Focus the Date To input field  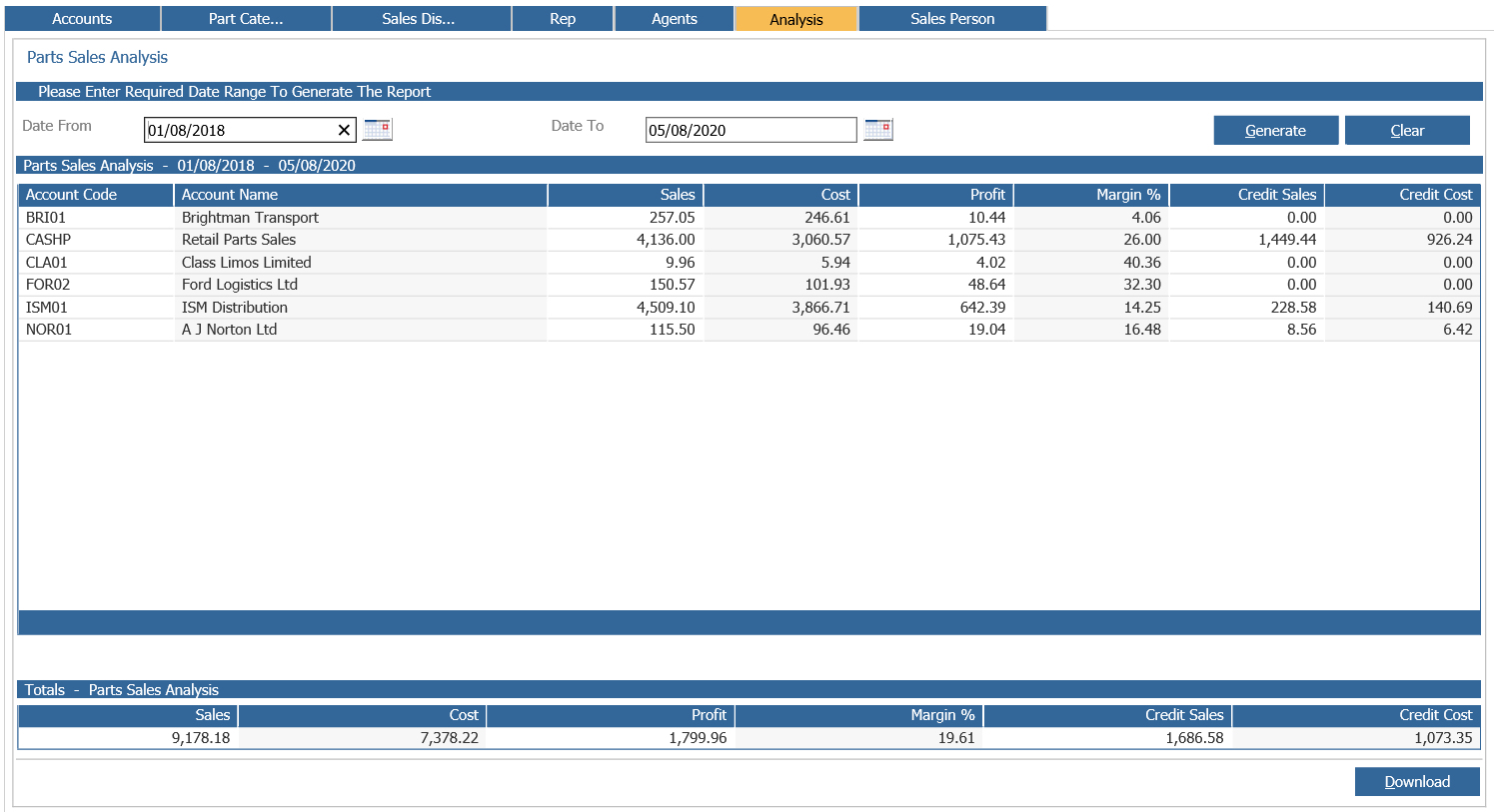pyautogui.click(x=751, y=130)
